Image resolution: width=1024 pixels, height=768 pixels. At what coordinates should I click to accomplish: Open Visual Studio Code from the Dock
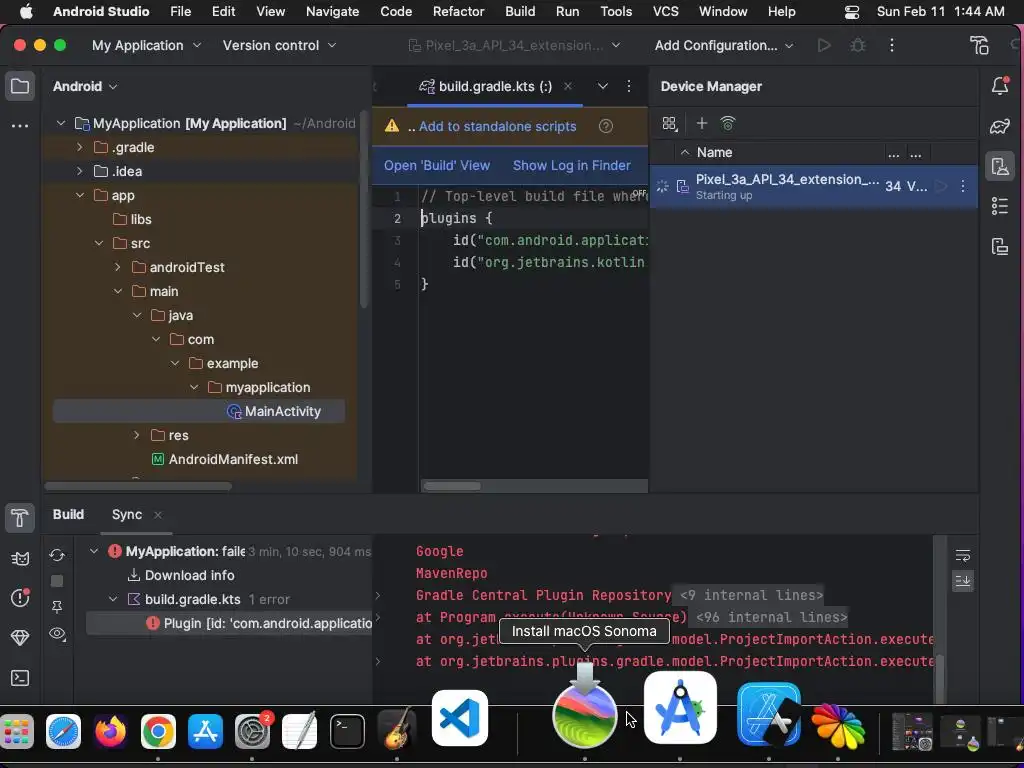460,718
